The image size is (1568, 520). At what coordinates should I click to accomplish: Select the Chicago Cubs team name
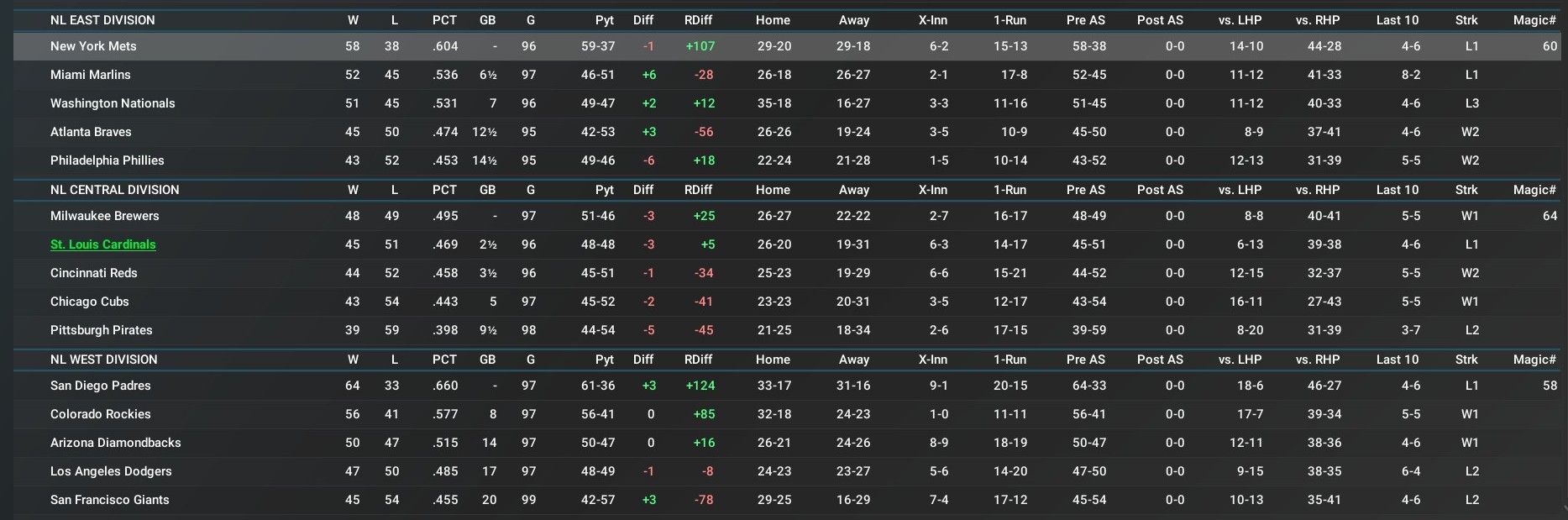(x=90, y=302)
